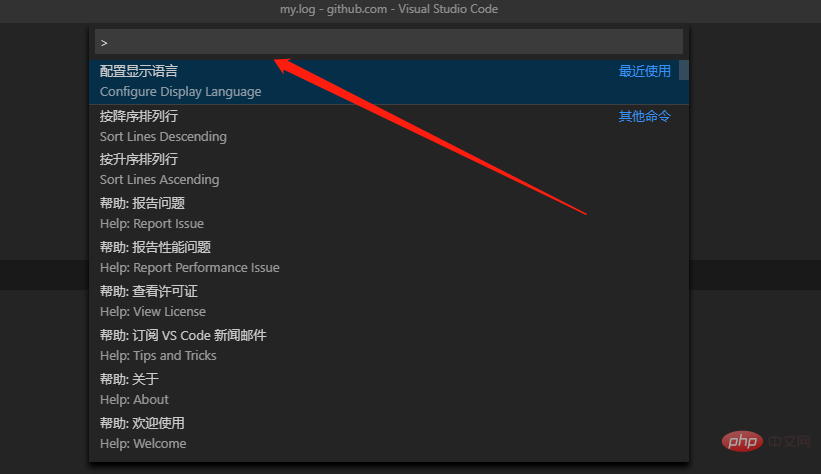Open the Help: Report Issue command
The width and height of the screenshot is (821, 474).
(x=389, y=214)
